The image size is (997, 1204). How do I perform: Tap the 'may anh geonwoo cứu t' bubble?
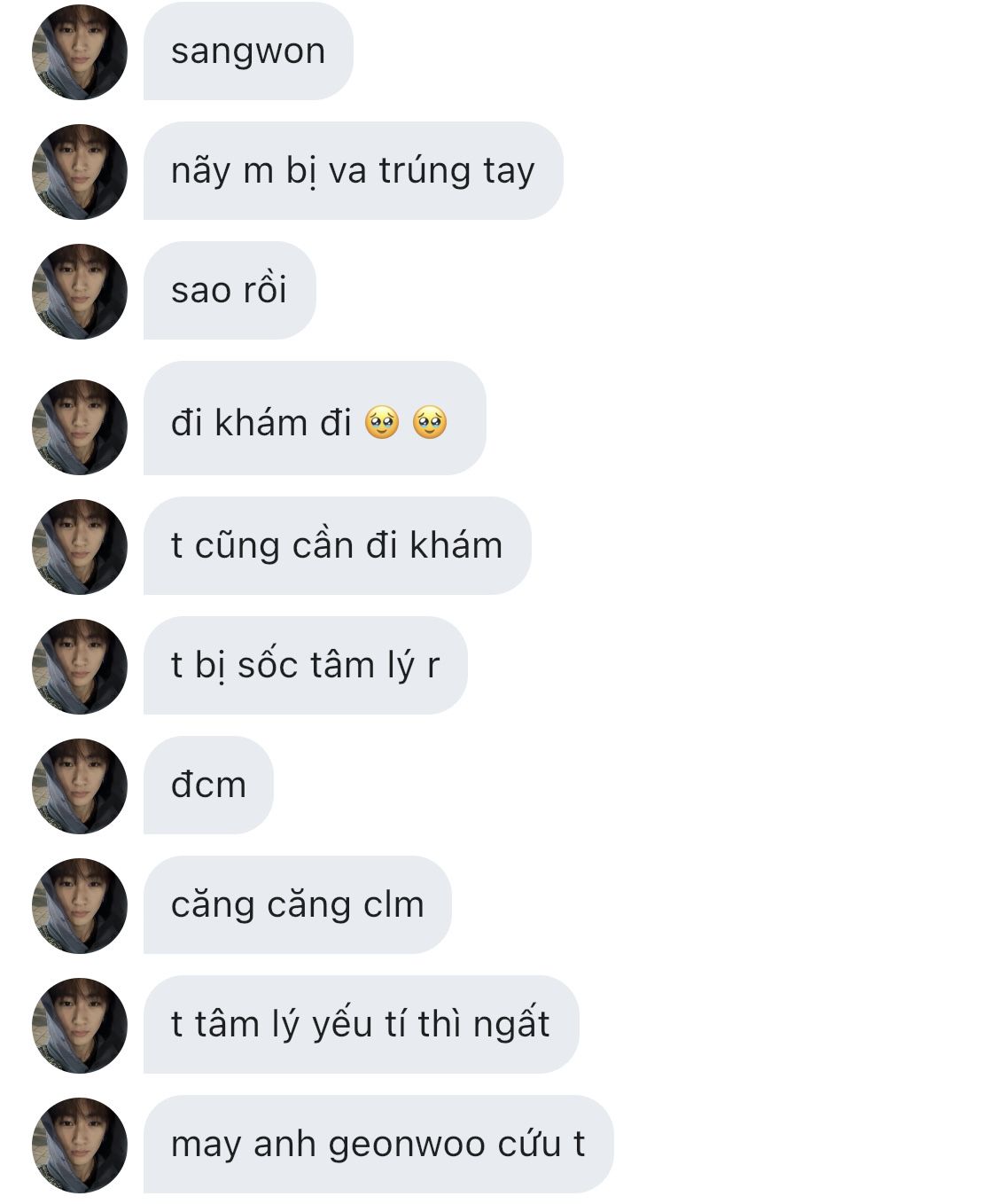378,1145
